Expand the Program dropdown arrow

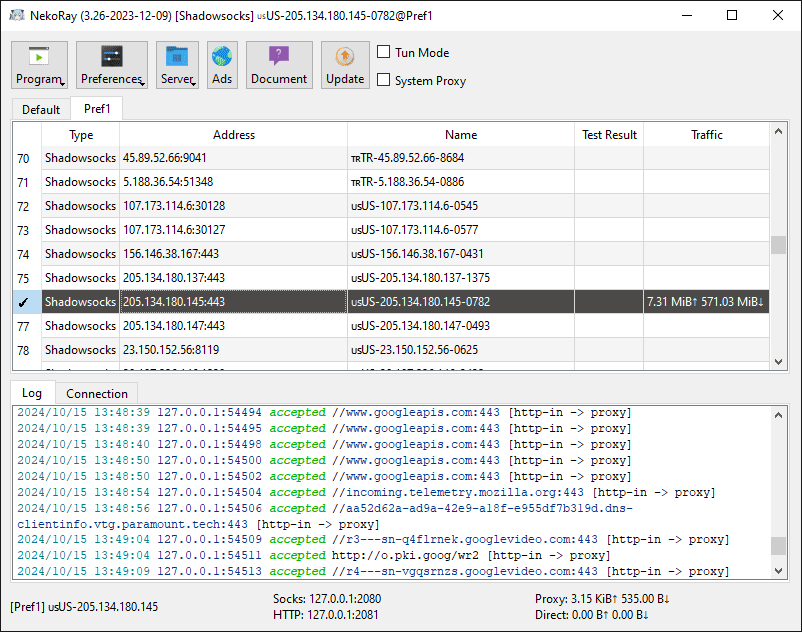62,84
